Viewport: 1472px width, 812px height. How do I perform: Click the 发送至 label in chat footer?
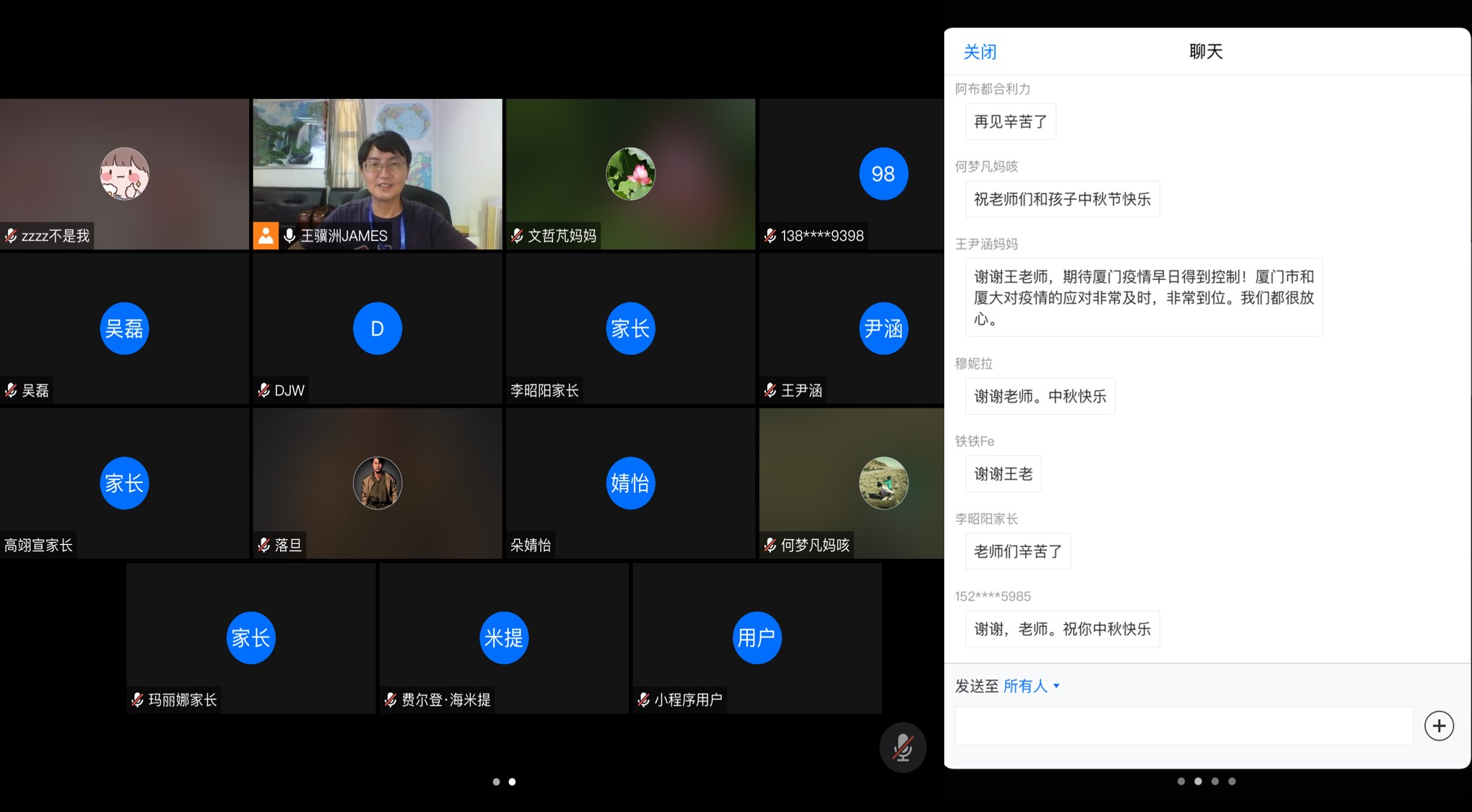pos(976,686)
